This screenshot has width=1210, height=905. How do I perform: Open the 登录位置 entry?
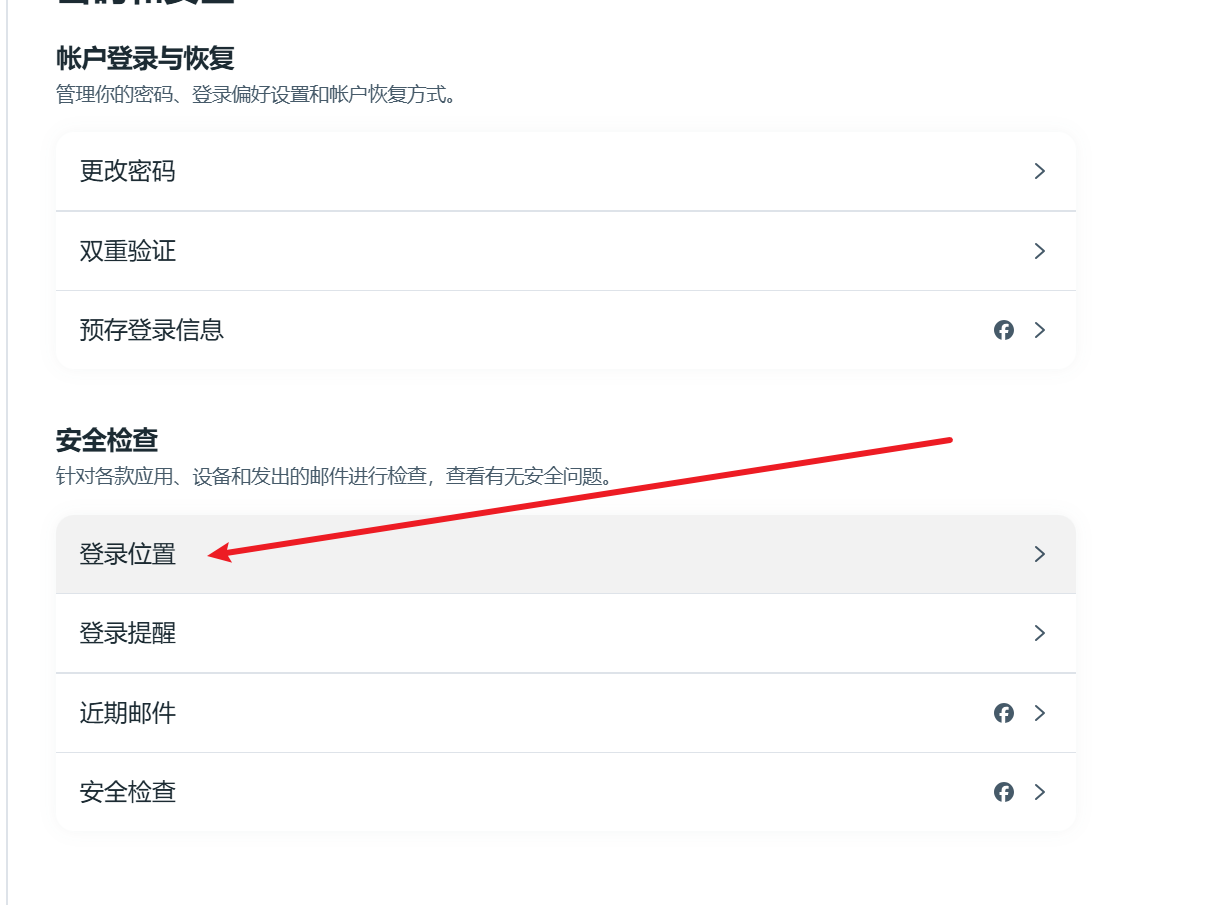(128, 554)
